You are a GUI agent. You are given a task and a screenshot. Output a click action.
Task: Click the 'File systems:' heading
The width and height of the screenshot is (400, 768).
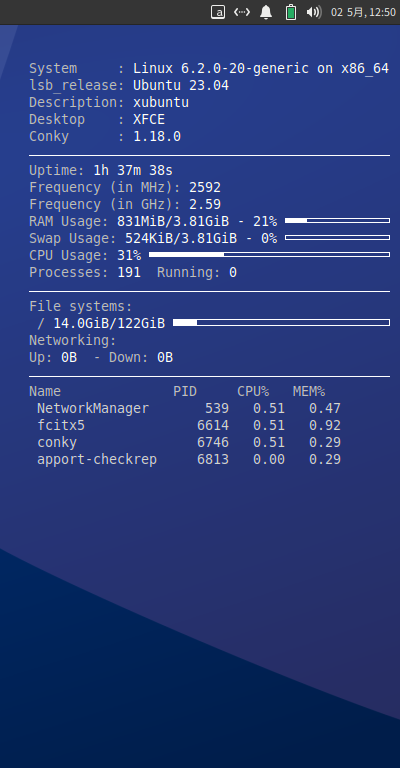tap(81, 307)
